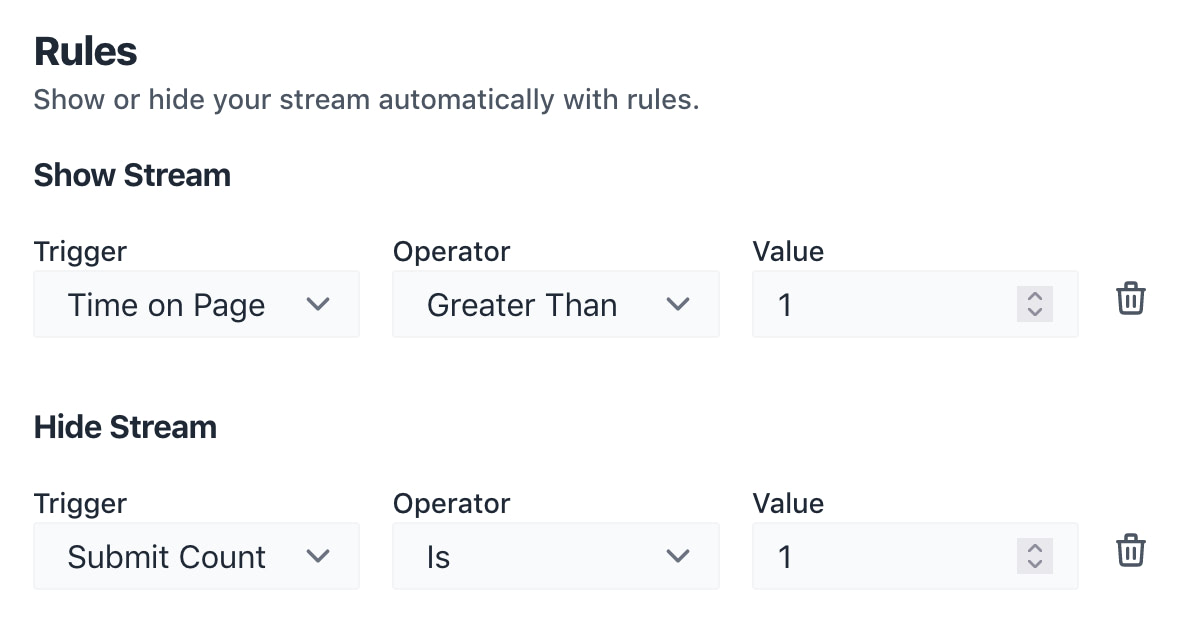Open the Submit Count trigger dropdown
1184x622 pixels.
tap(196, 556)
